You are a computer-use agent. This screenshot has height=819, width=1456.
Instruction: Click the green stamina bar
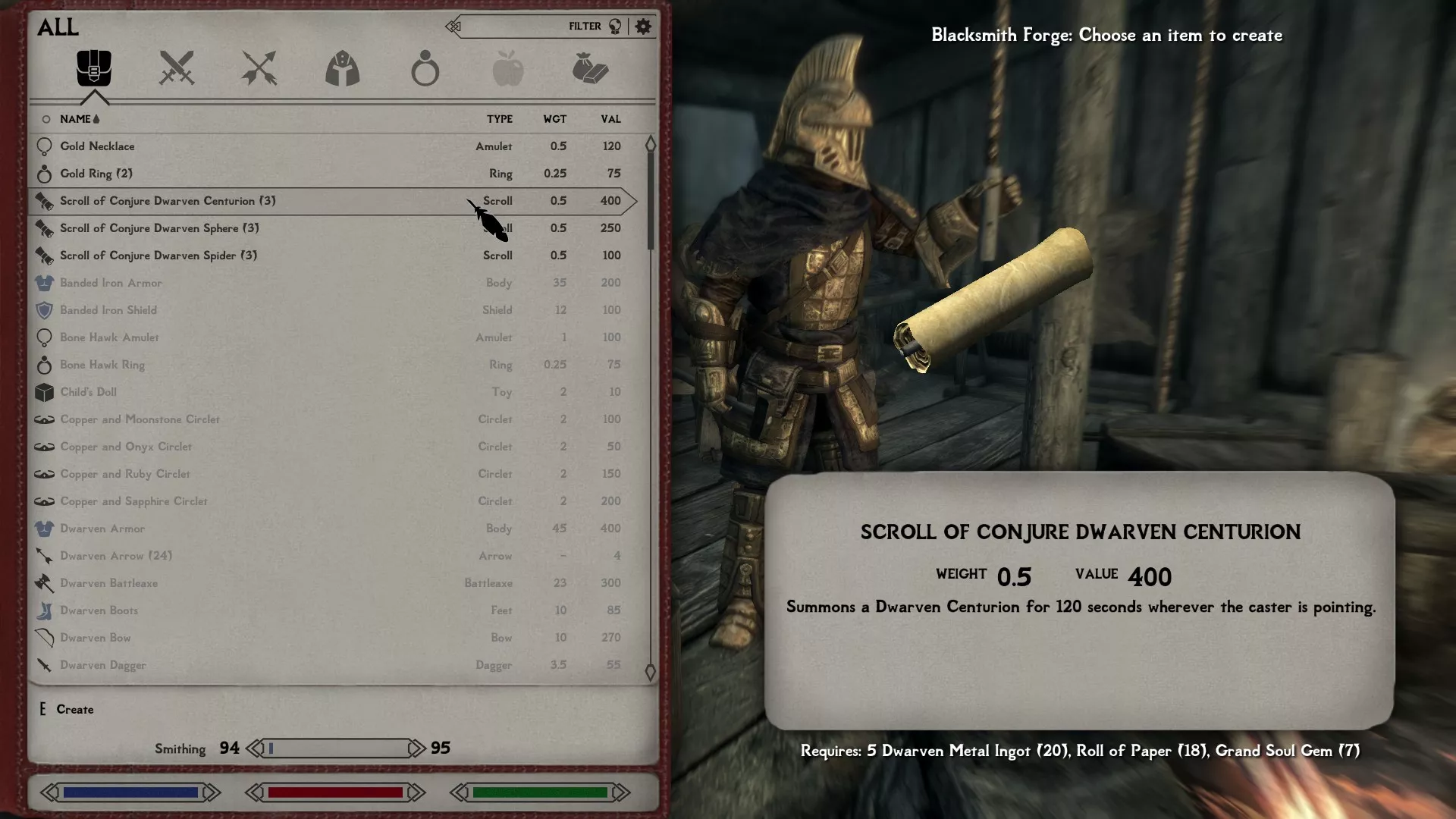pyautogui.click(x=540, y=792)
